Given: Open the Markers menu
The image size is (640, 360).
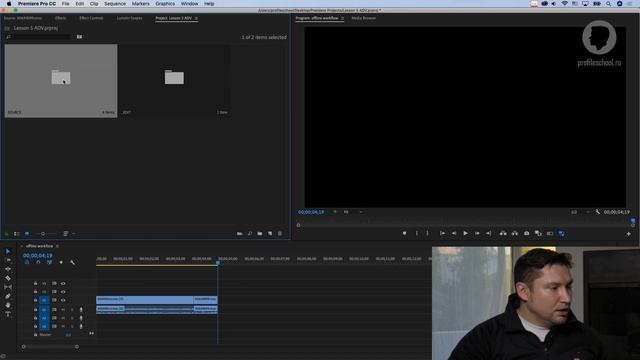Looking at the screenshot, I should 140,4.
